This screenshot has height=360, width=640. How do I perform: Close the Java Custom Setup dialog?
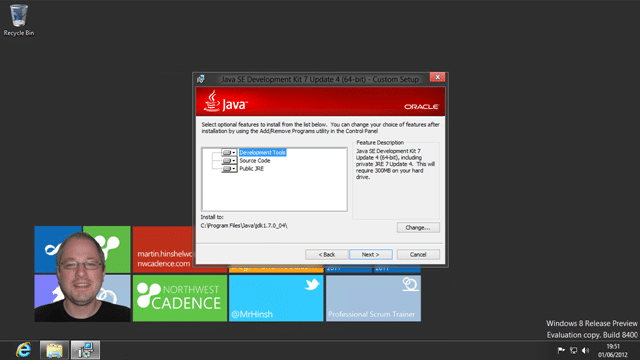click(x=437, y=77)
